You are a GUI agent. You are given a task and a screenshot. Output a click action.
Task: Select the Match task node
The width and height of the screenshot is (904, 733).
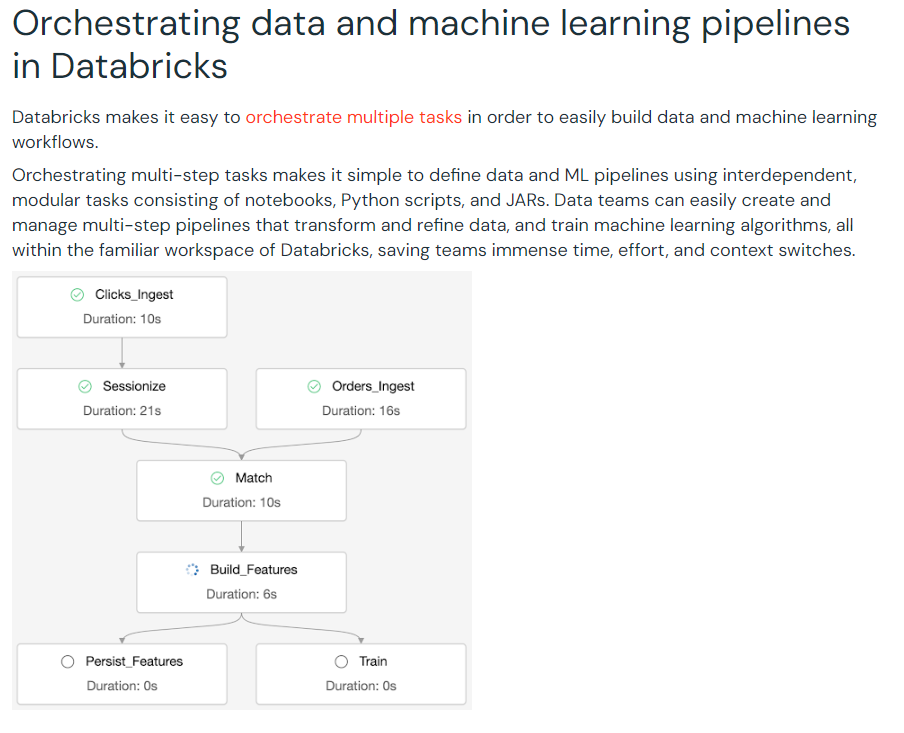(242, 490)
